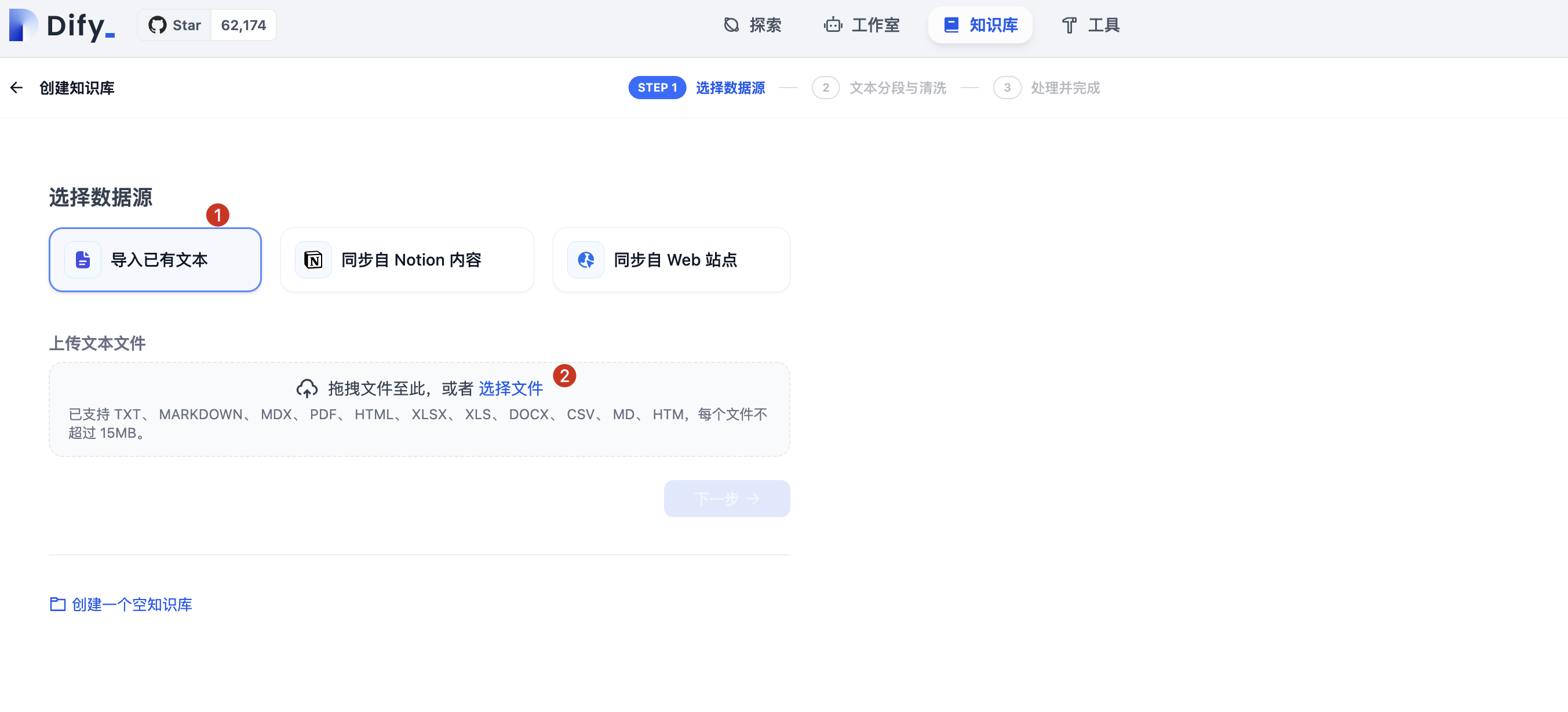Click the upload cloud icon in the drop zone

pos(307,387)
